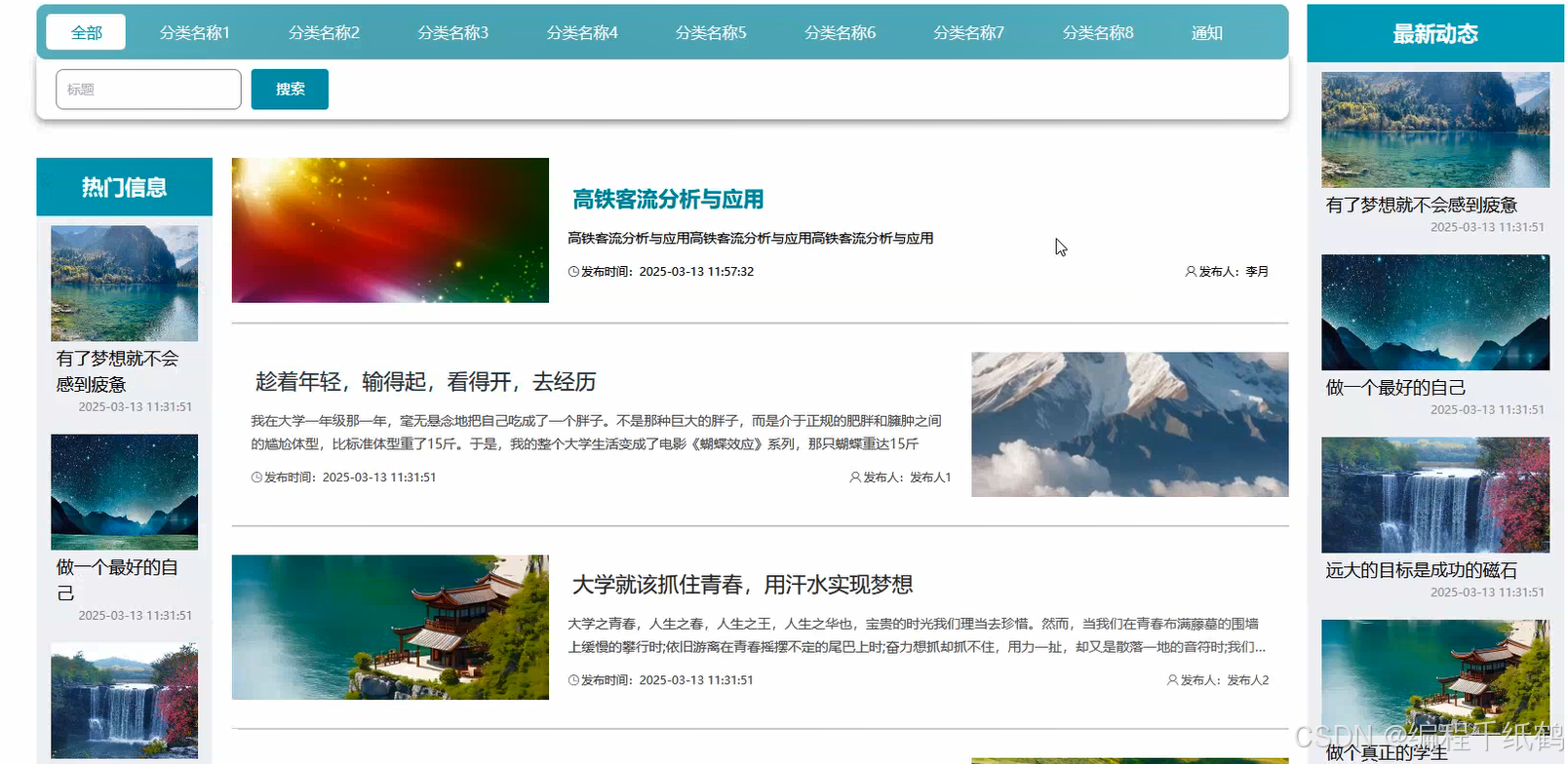Open 热门信息 title 有了梦想就不会感到疲惫

click(117, 371)
